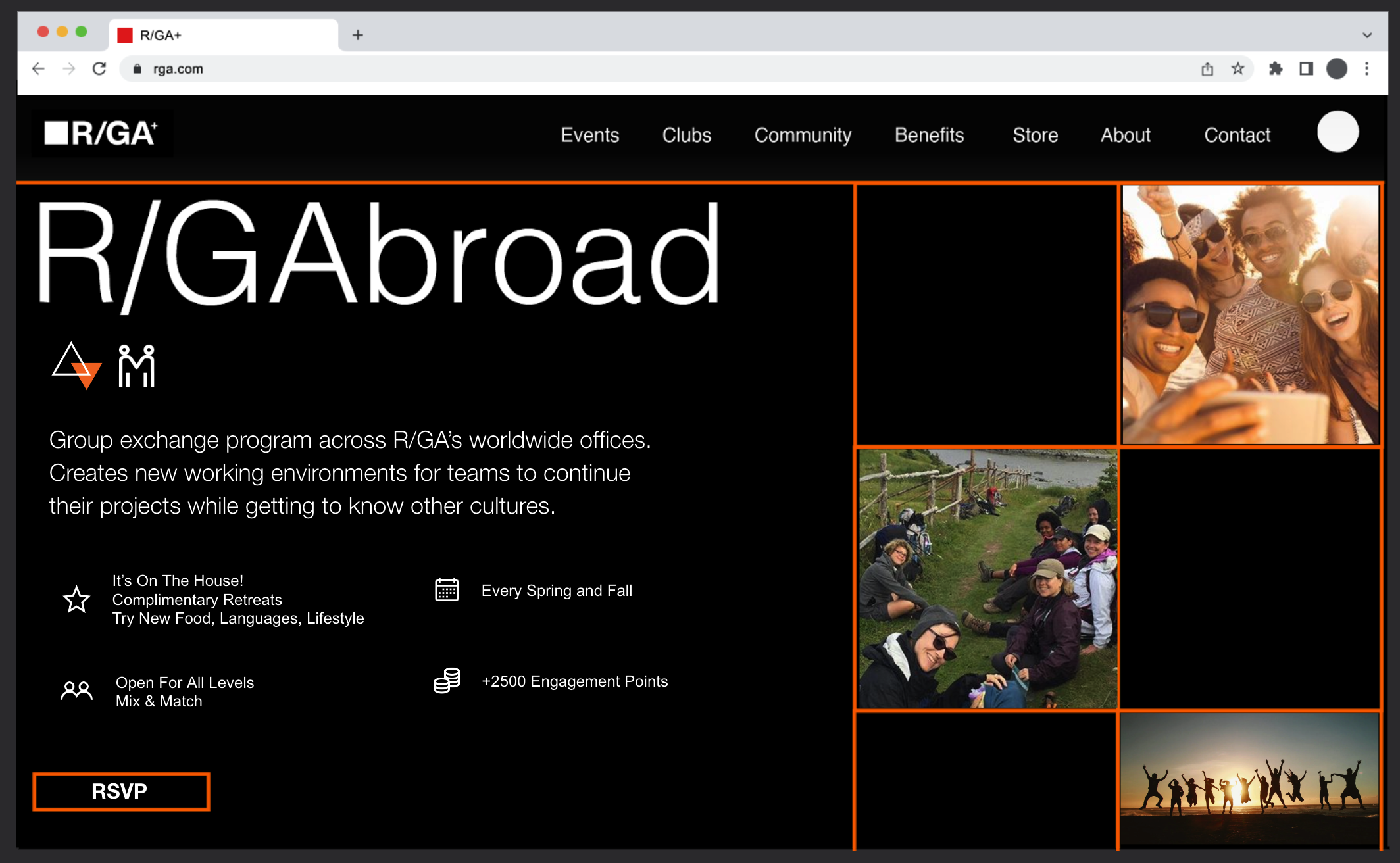The width and height of the screenshot is (1400, 863).
Task: Click the "Open For All Levels" text
Action: click(x=185, y=683)
